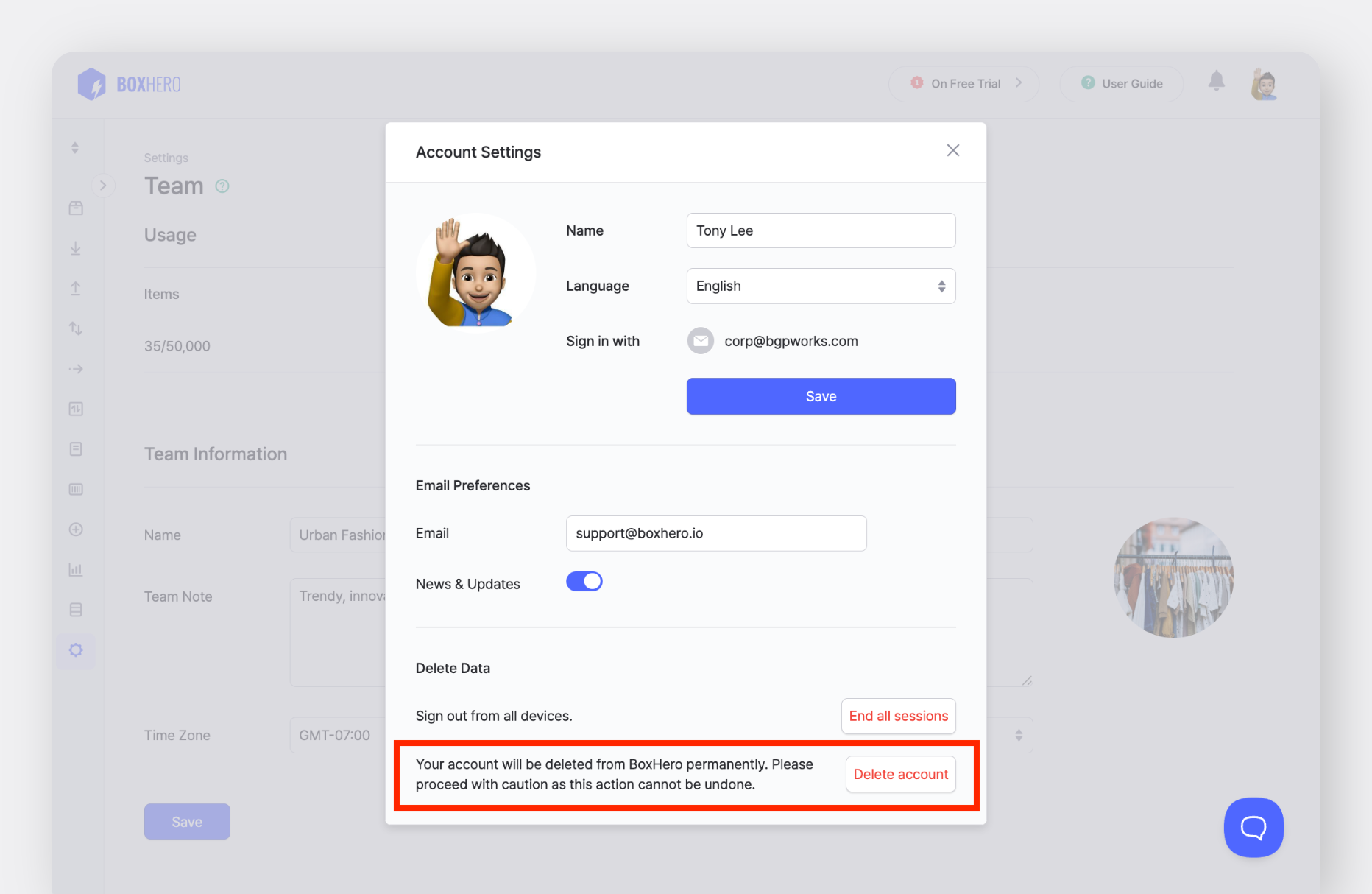
Task: Toggle the News & Updates switch
Action: pyautogui.click(x=584, y=582)
